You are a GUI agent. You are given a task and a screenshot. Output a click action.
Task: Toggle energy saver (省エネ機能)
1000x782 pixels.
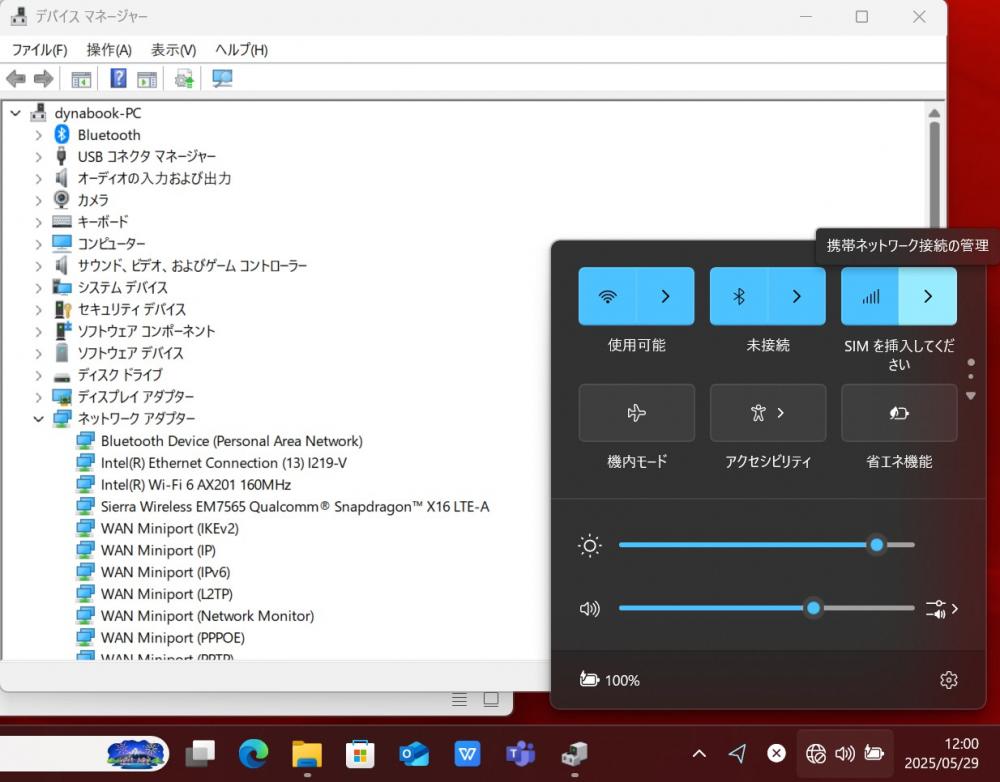point(899,413)
